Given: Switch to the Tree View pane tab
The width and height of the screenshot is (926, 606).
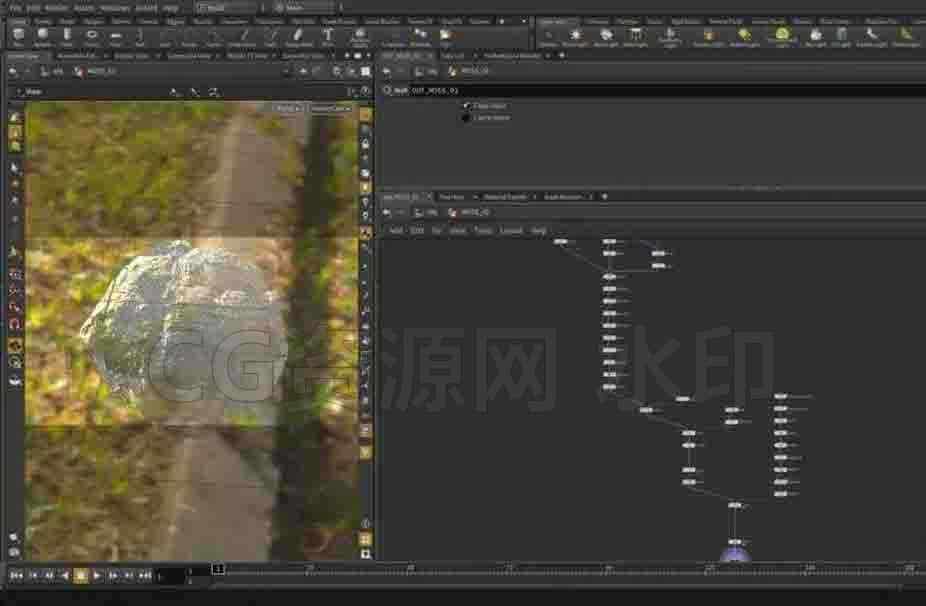Looking at the screenshot, I should (x=452, y=197).
